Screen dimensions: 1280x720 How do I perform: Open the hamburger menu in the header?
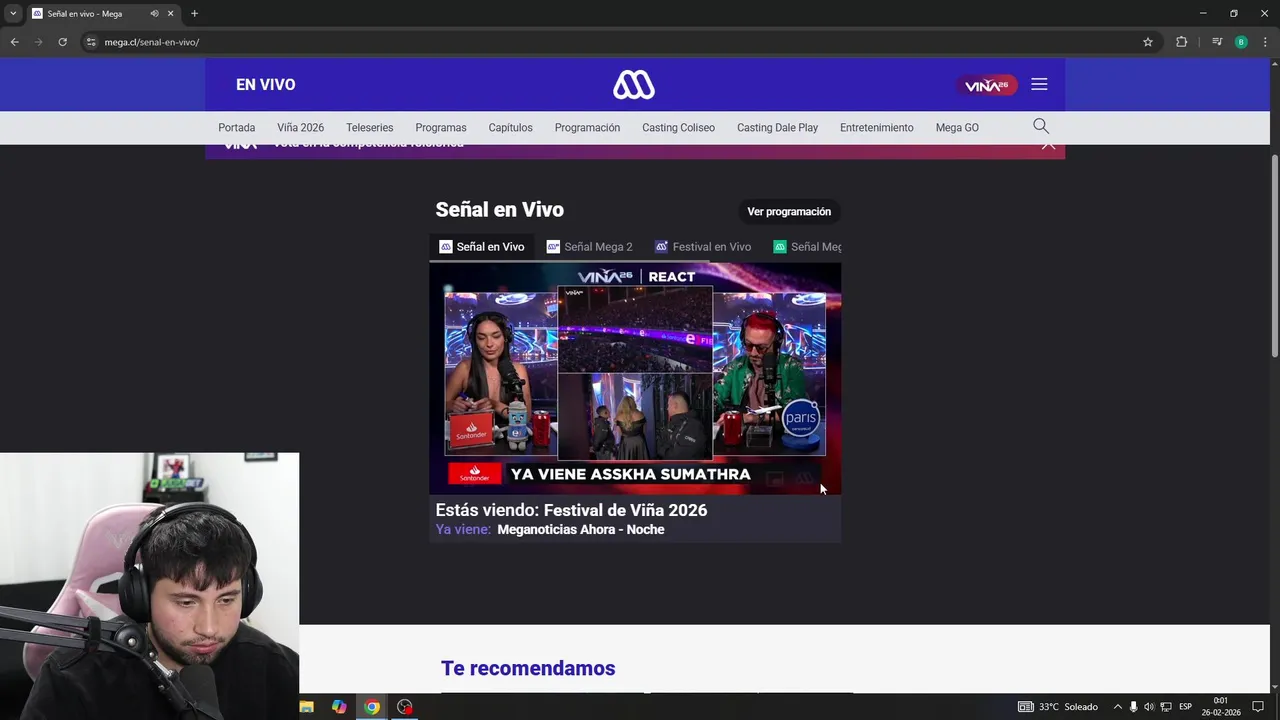tap(1039, 85)
